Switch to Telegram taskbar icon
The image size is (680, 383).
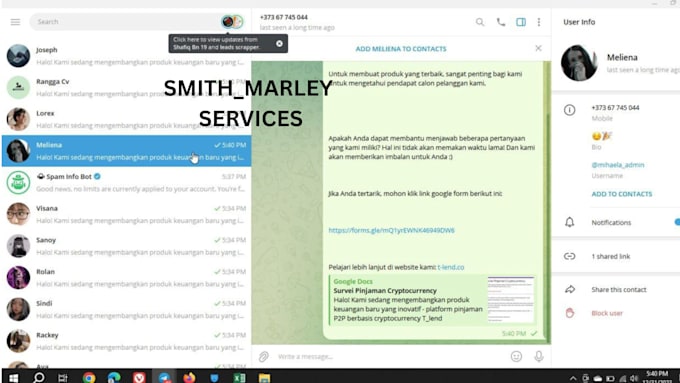(164, 377)
